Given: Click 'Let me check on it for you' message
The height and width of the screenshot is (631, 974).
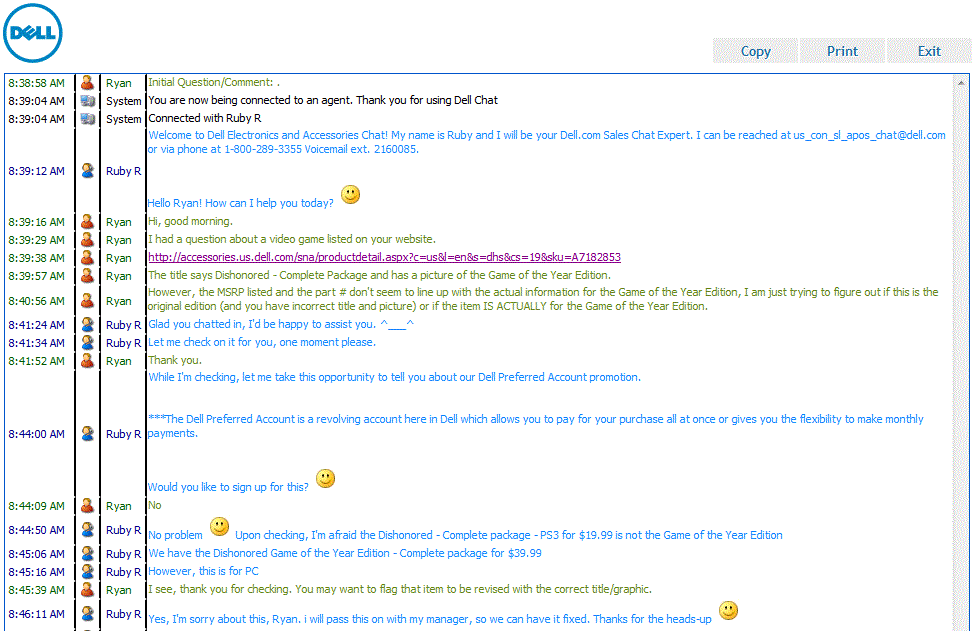Looking at the screenshot, I should point(262,342).
